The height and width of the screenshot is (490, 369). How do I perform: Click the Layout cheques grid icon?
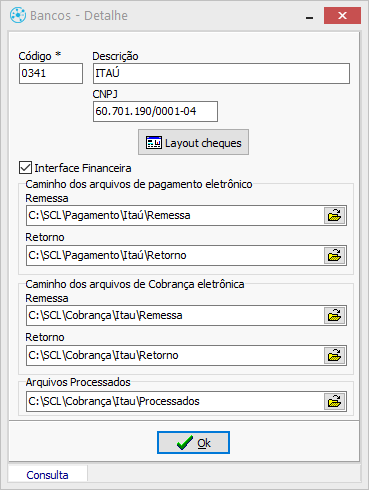point(154,143)
